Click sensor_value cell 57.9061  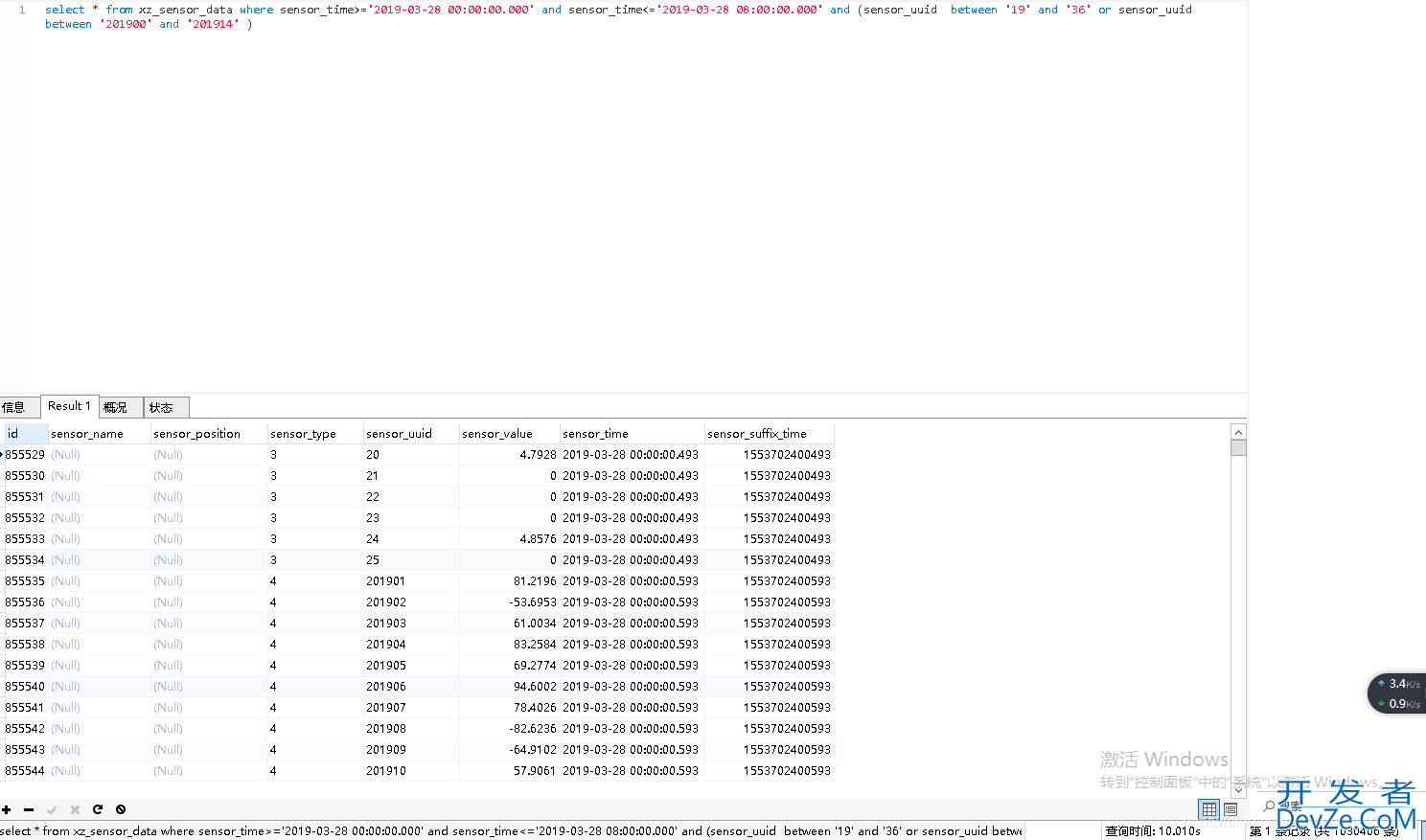pos(510,770)
